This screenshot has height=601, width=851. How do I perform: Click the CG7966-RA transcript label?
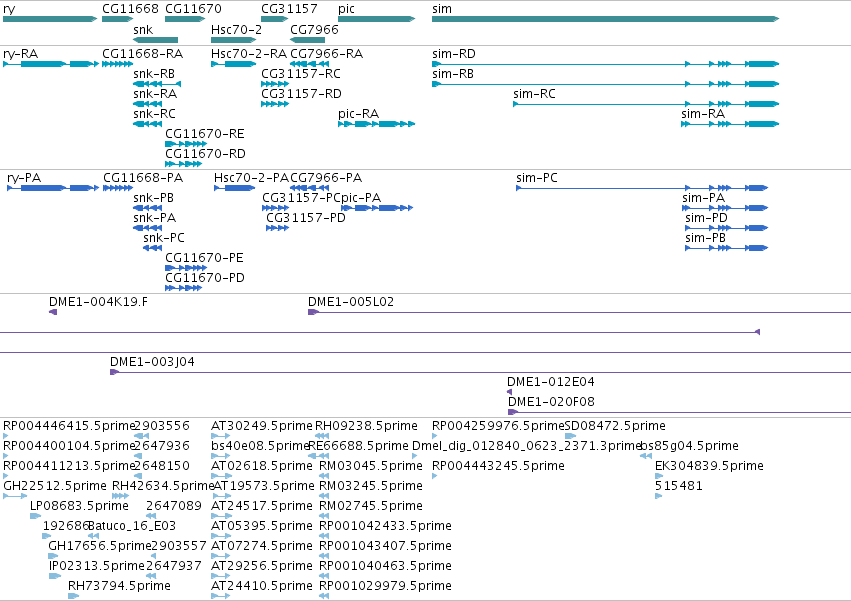tap(327, 54)
